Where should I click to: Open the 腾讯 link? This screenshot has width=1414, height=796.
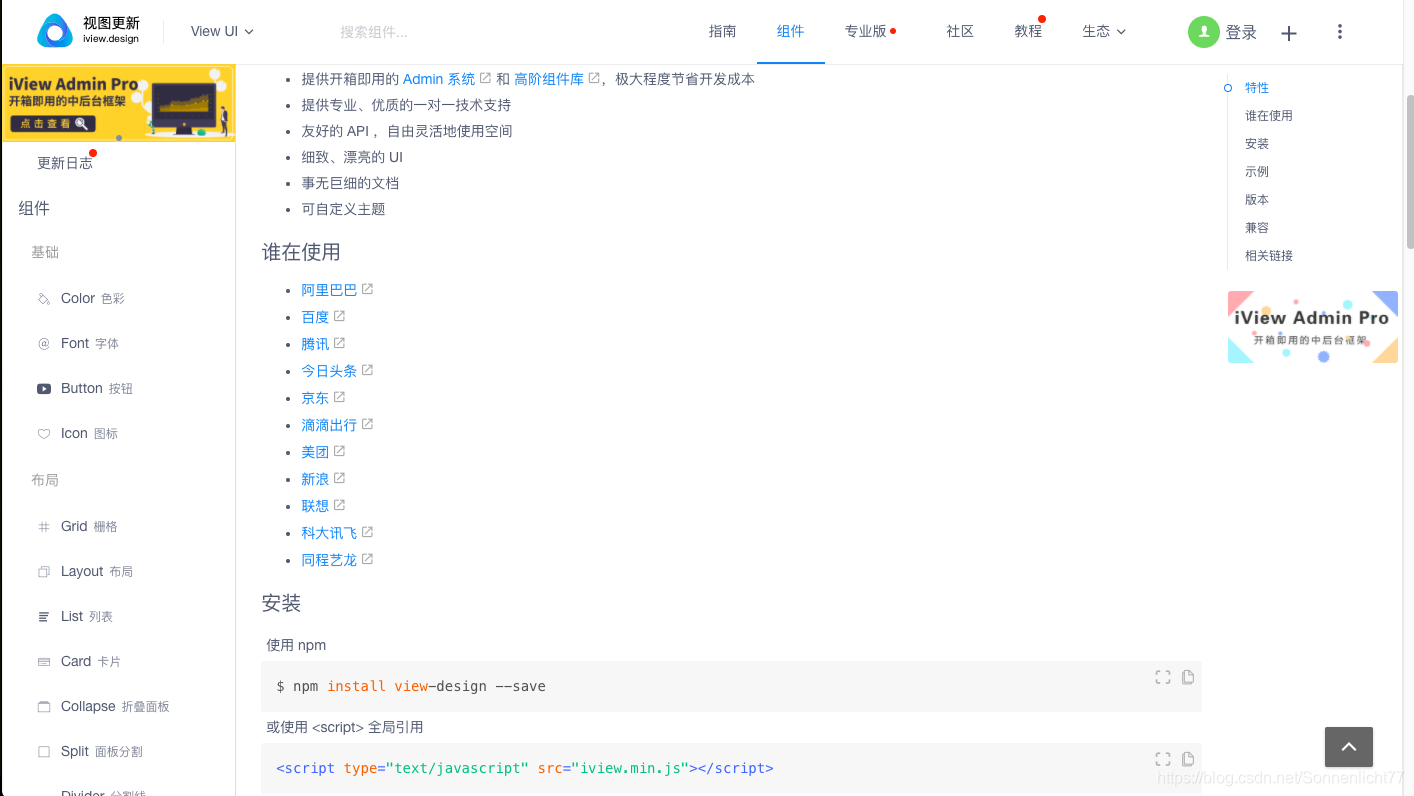click(315, 343)
